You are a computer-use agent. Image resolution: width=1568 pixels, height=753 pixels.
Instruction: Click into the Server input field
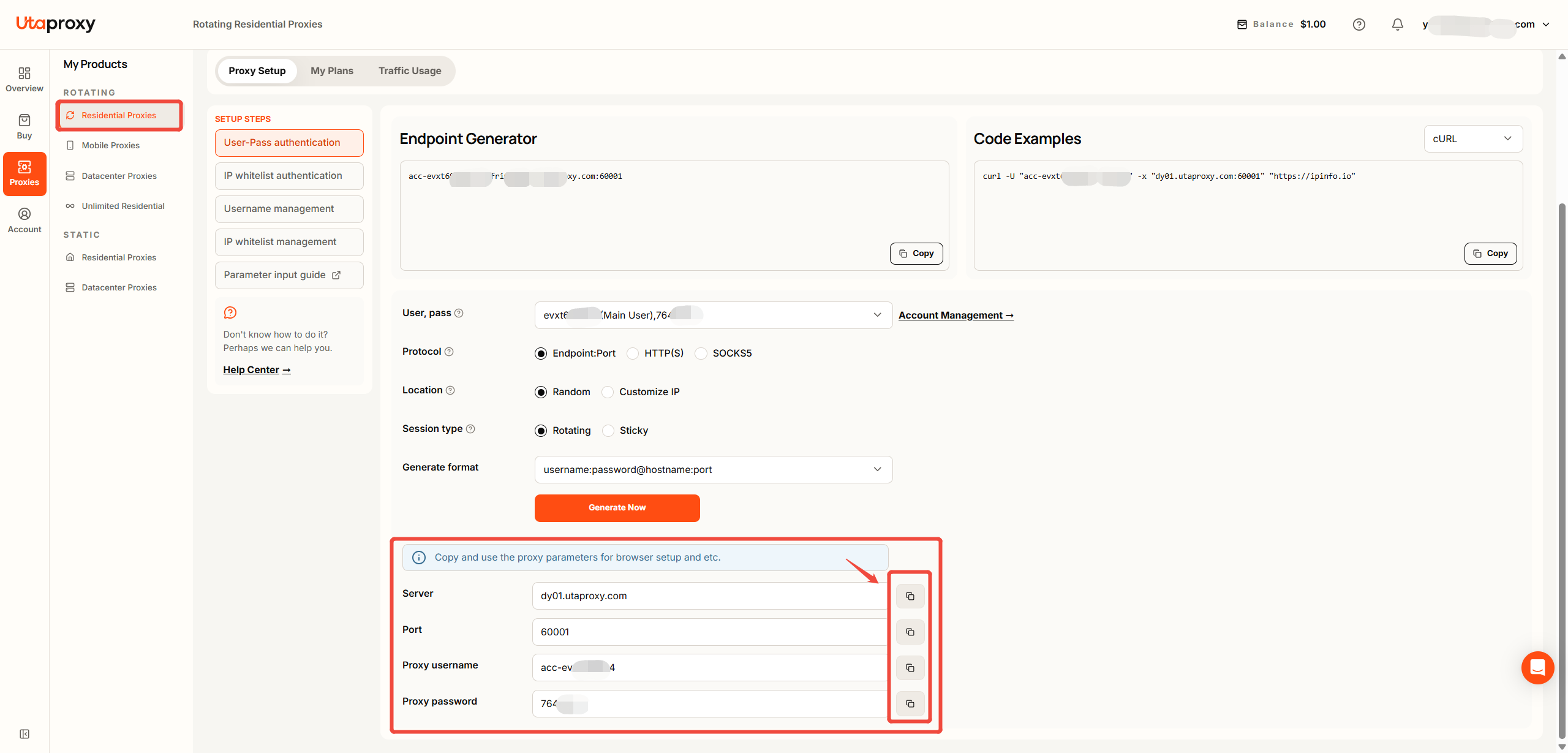coord(709,596)
